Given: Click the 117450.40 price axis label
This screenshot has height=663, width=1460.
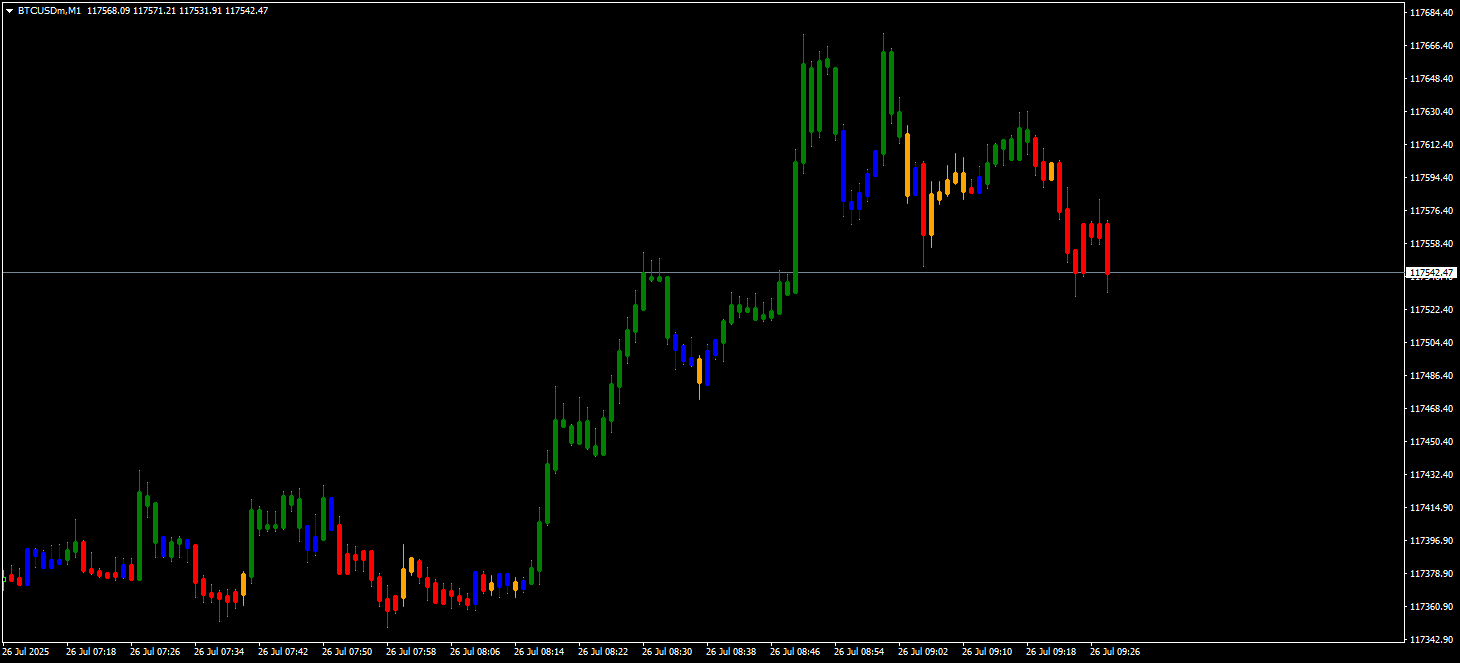Looking at the screenshot, I should pyautogui.click(x=1431, y=442).
